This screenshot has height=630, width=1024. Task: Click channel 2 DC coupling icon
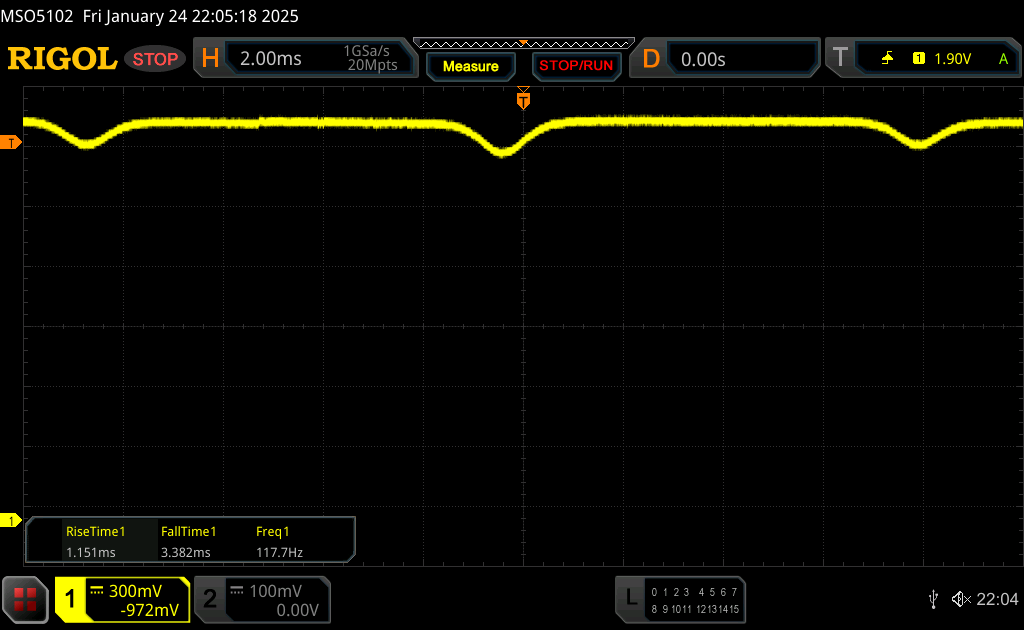click(x=237, y=591)
